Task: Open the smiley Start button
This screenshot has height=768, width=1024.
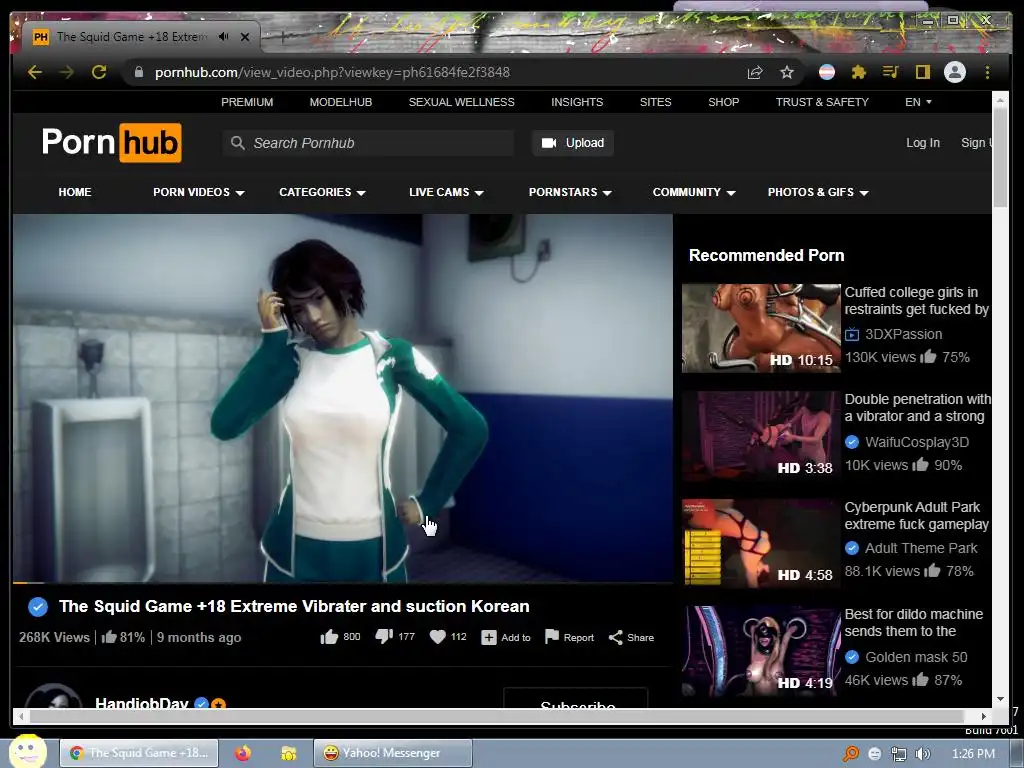Action: click(27, 751)
